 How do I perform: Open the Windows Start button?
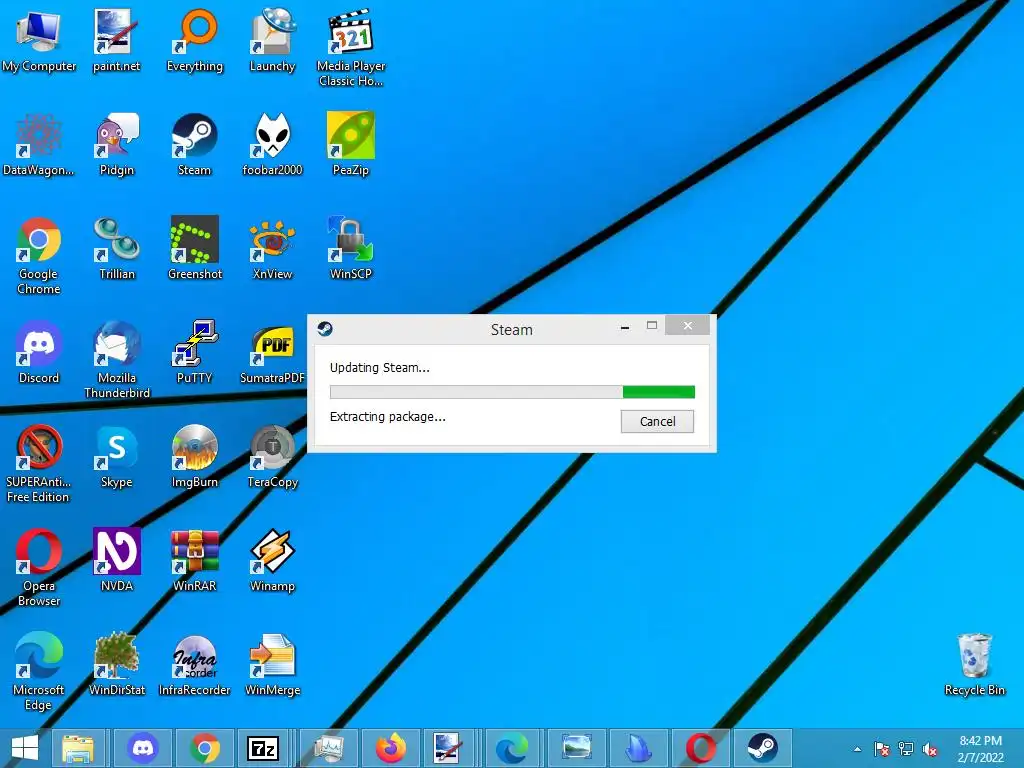click(x=25, y=748)
